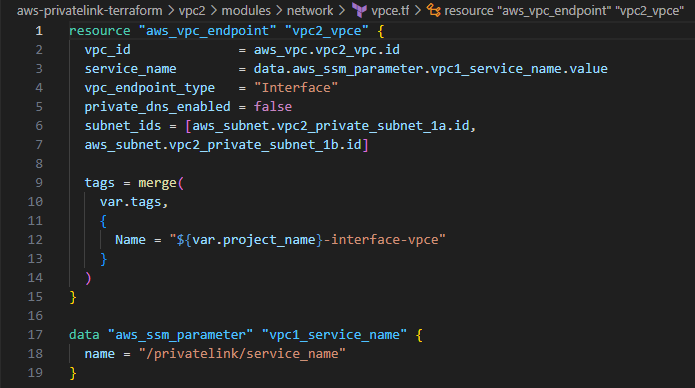The height and width of the screenshot is (388, 695).
Task: Expand the chevron after aws-privatelink-terraform
Action: (171, 10)
